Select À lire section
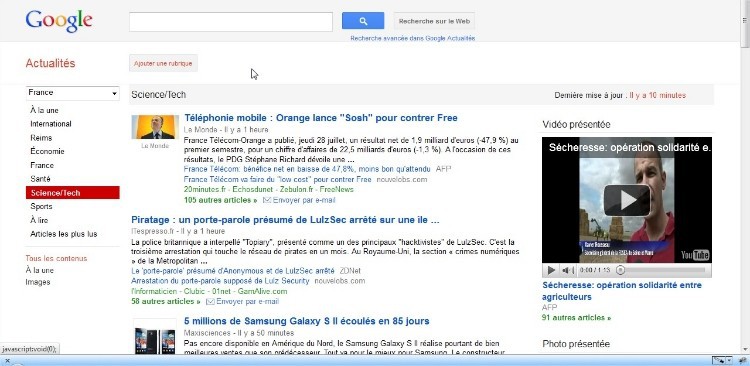The width and height of the screenshot is (750, 366). click(39, 221)
